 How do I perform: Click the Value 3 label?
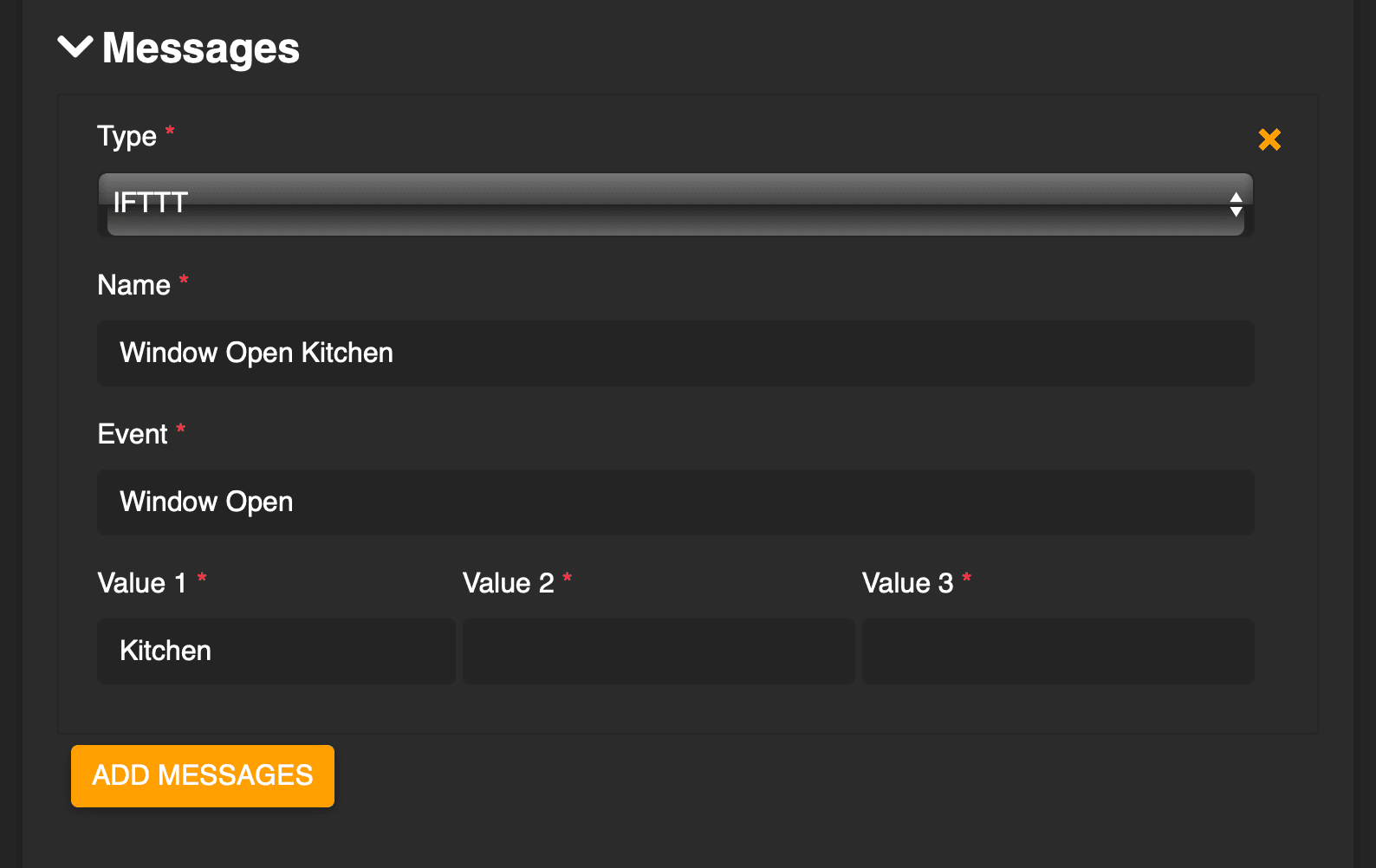pos(907,583)
